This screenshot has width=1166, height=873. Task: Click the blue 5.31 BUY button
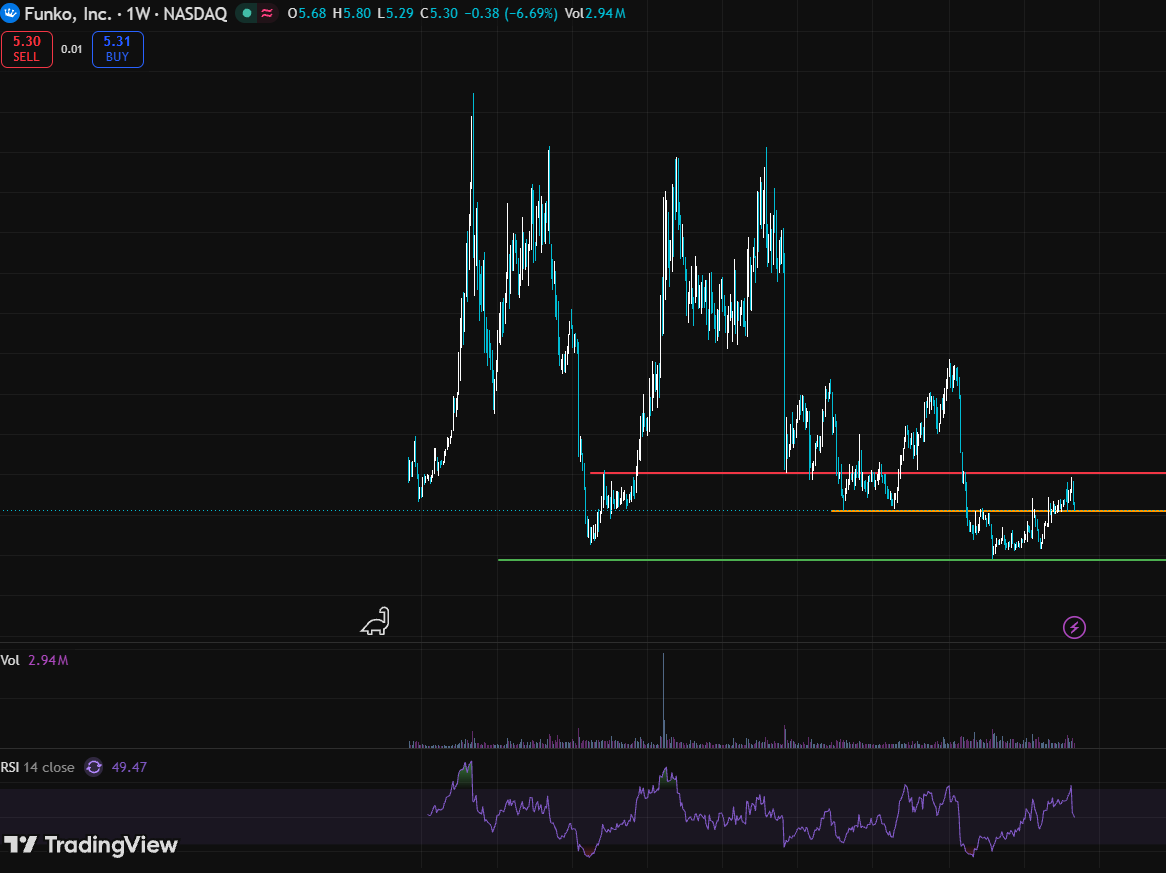click(117, 49)
